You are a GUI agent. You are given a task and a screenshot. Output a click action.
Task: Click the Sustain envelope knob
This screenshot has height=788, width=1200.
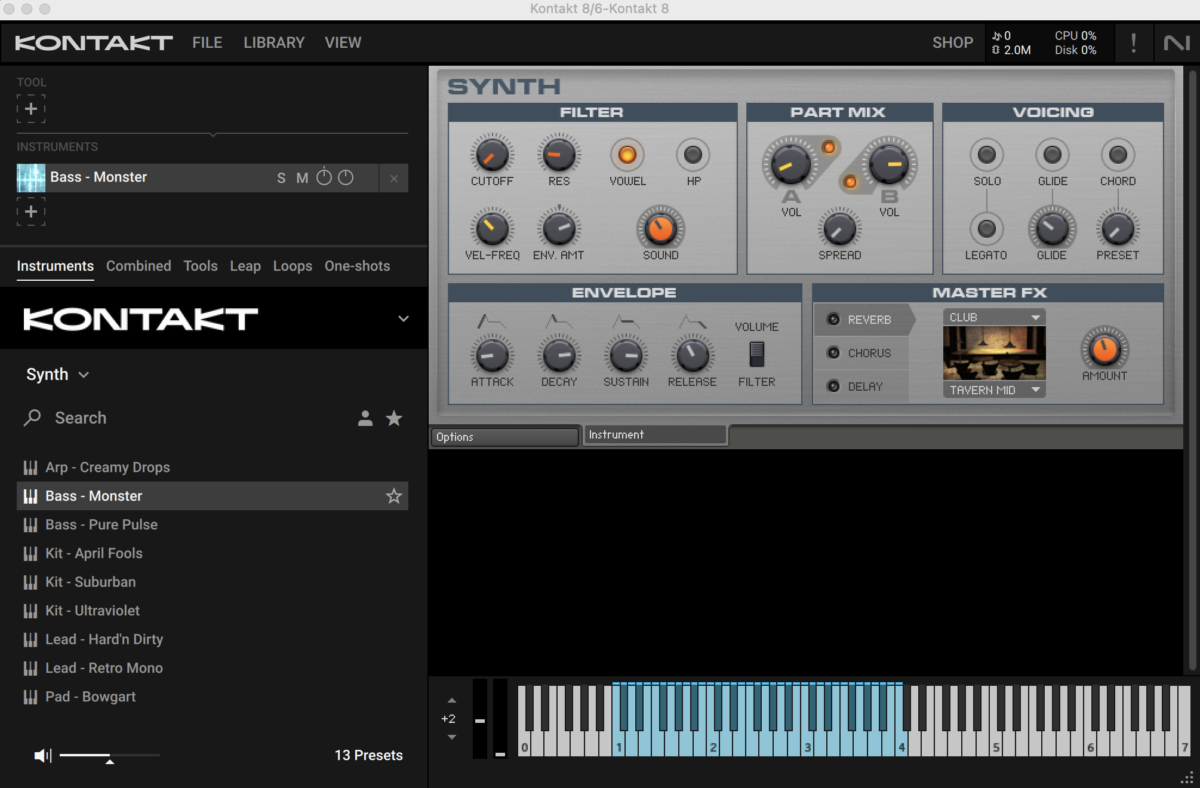tap(625, 355)
